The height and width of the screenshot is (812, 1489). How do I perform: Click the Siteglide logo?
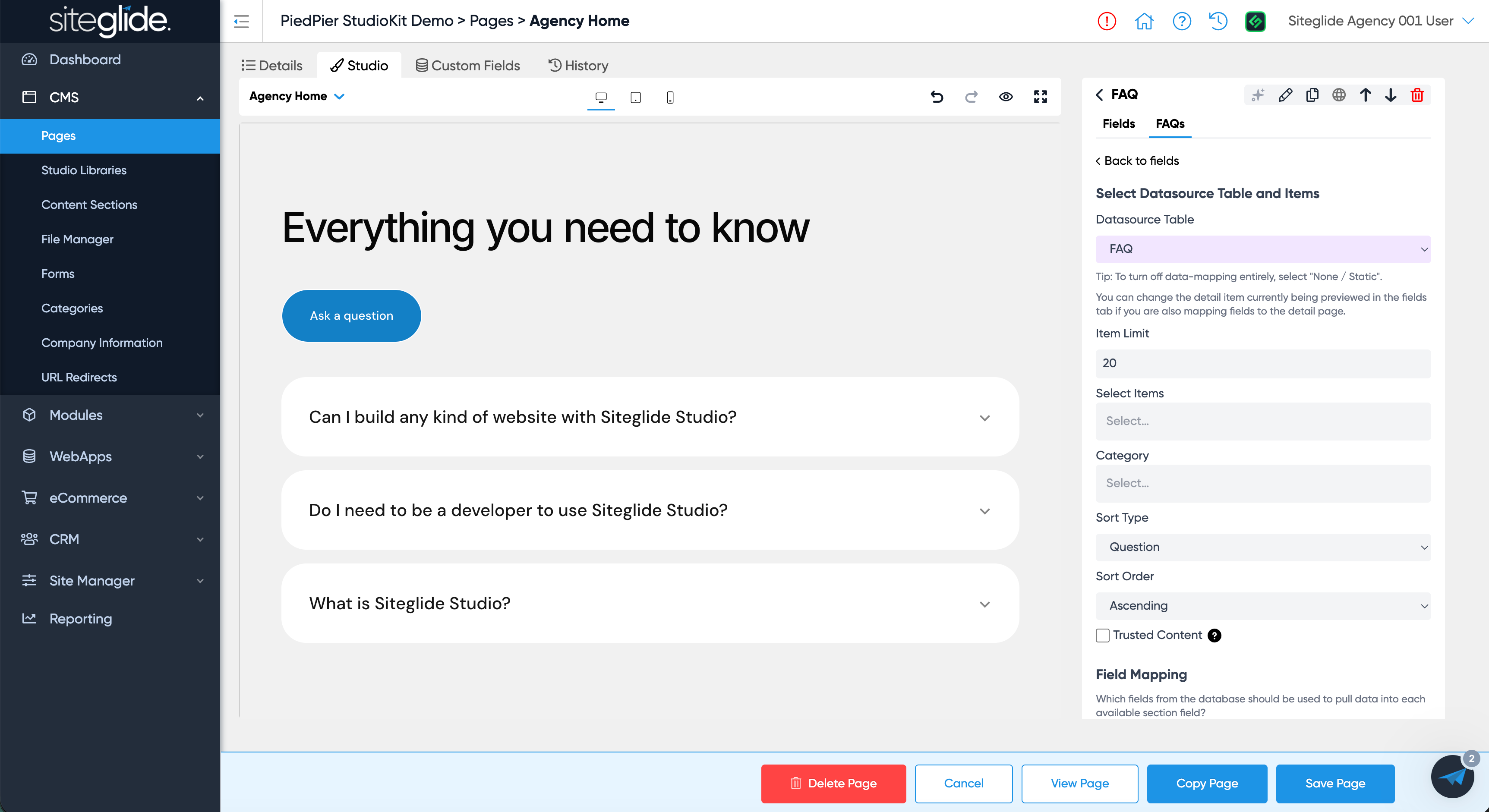[x=110, y=21]
